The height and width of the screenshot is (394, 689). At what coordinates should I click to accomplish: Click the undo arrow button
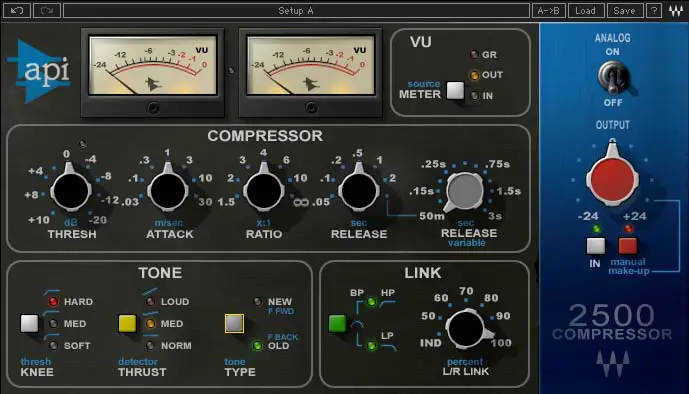pos(17,11)
